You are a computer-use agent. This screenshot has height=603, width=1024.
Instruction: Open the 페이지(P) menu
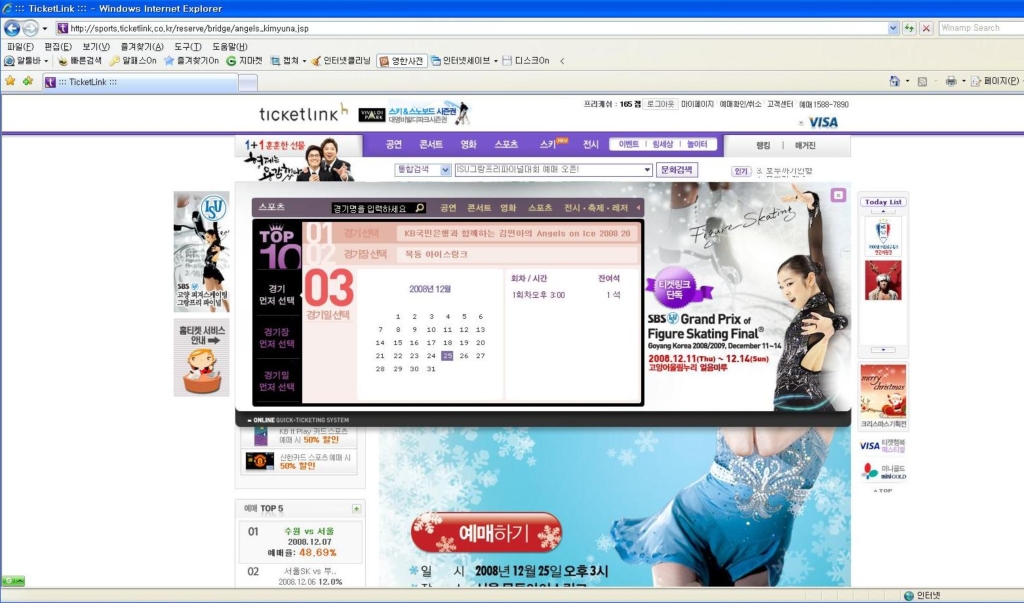[995, 81]
